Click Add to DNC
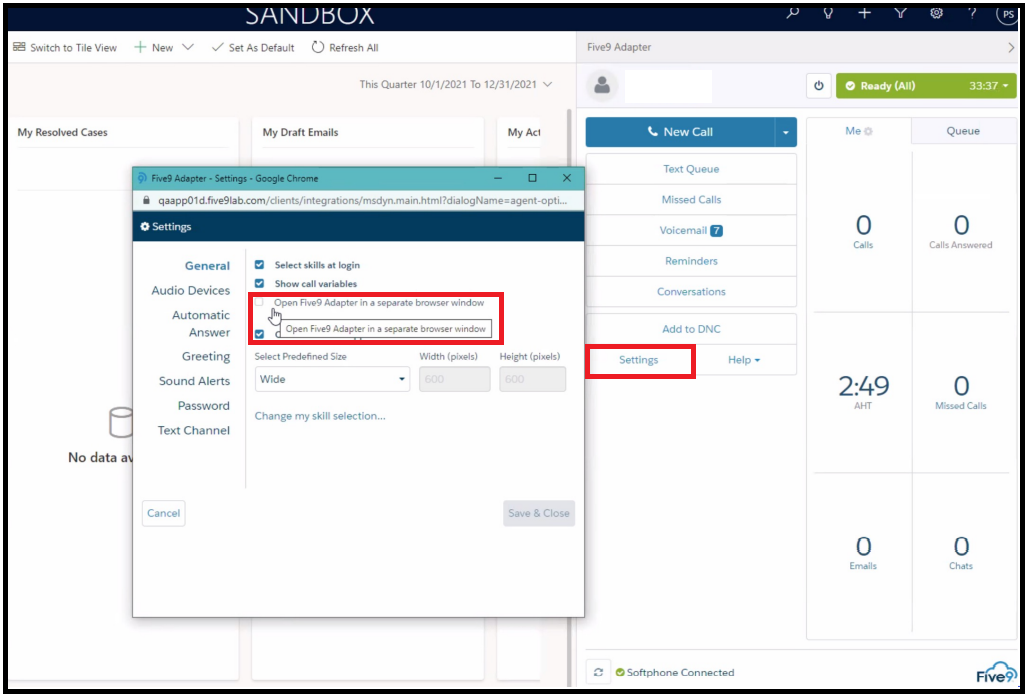The width and height of the screenshot is (1027, 697). 691,329
